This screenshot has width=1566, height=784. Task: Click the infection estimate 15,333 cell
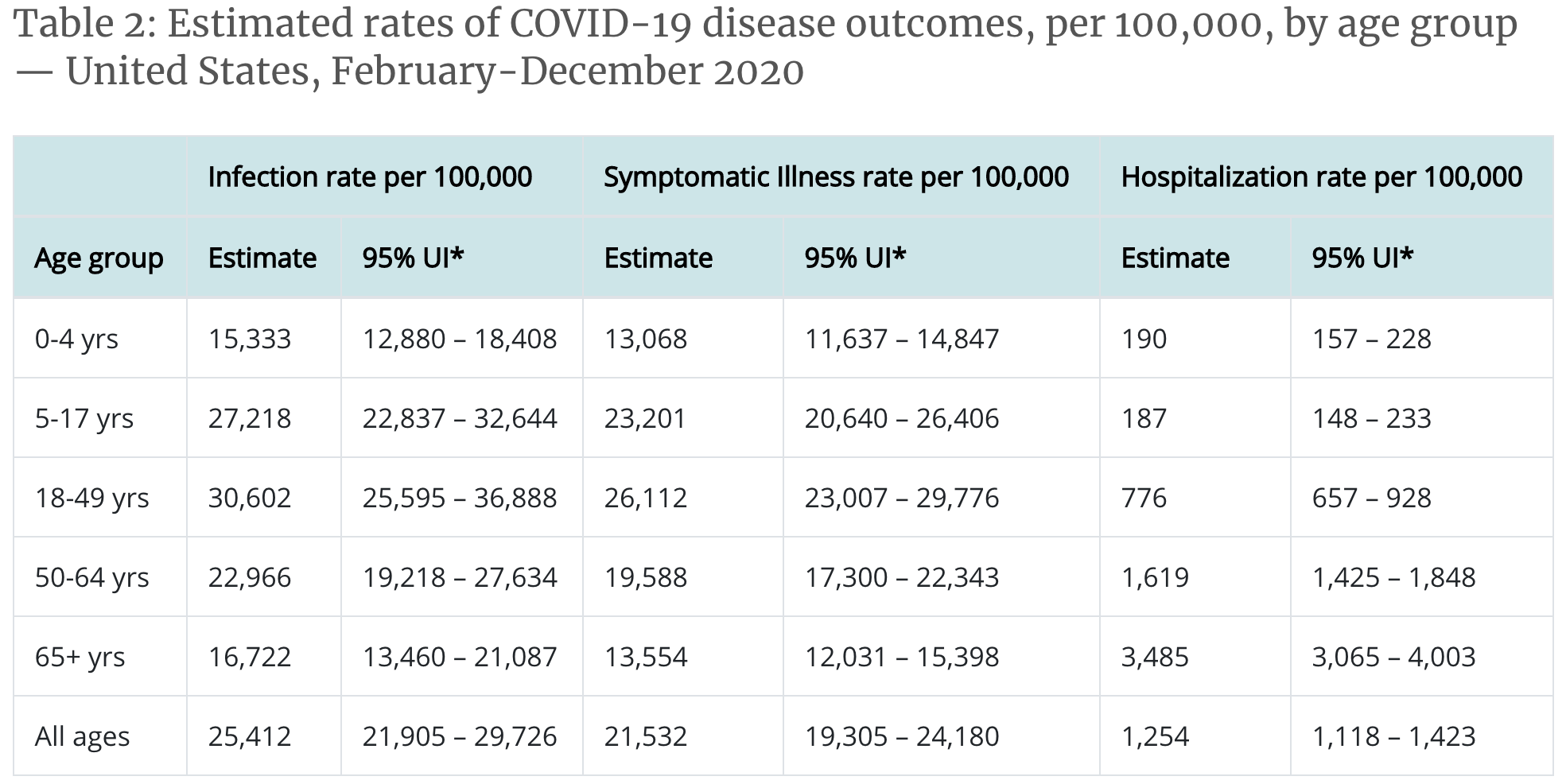point(250,339)
